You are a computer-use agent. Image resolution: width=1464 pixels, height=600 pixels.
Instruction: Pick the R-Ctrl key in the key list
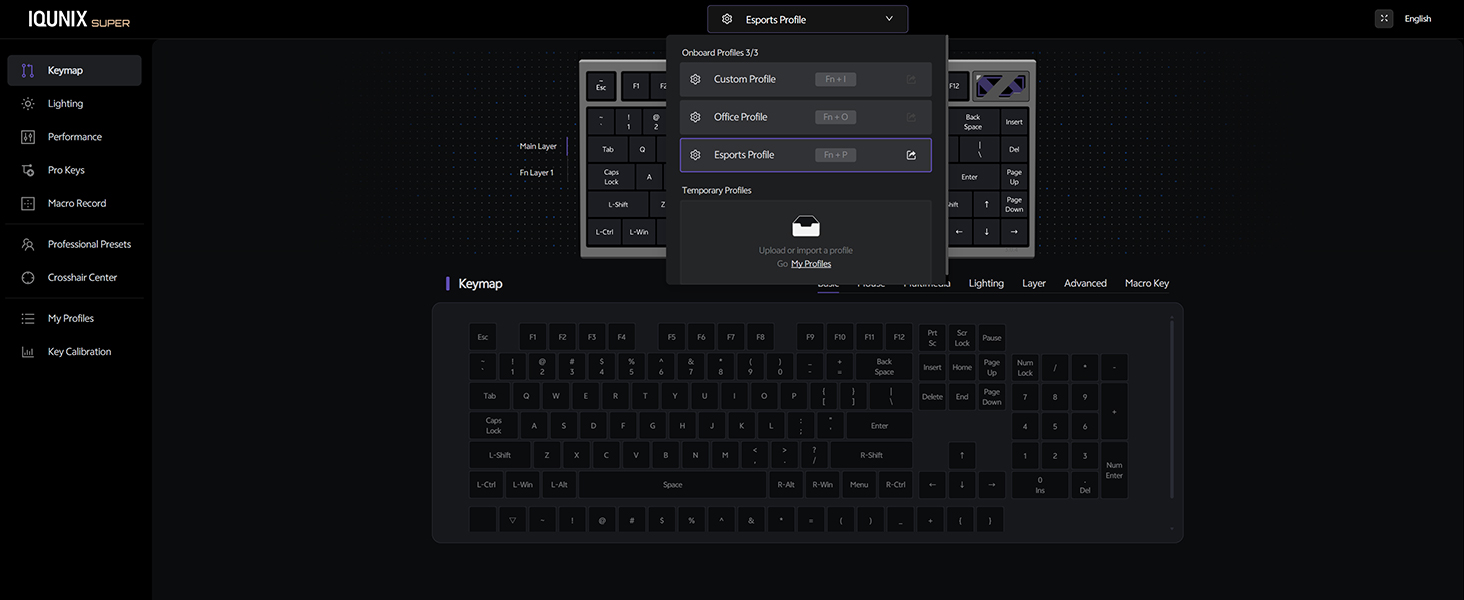(x=895, y=485)
